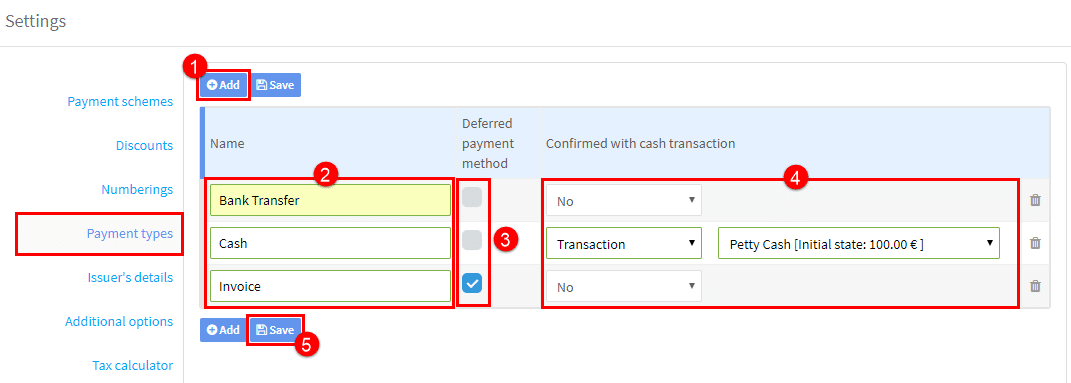Go to Discounts settings section
The height and width of the screenshot is (383, 1071).
click(x=144, y=145)
